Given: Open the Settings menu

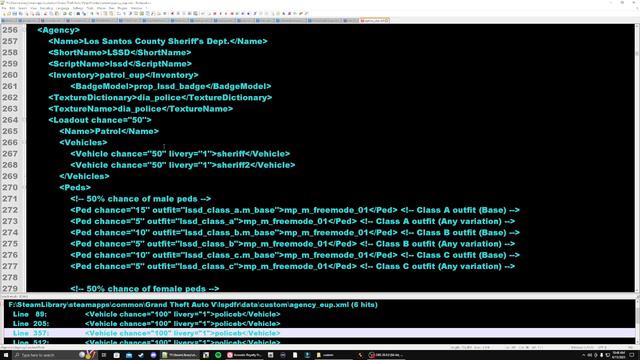Looking at the screenshot, I should tap(78, 8).
